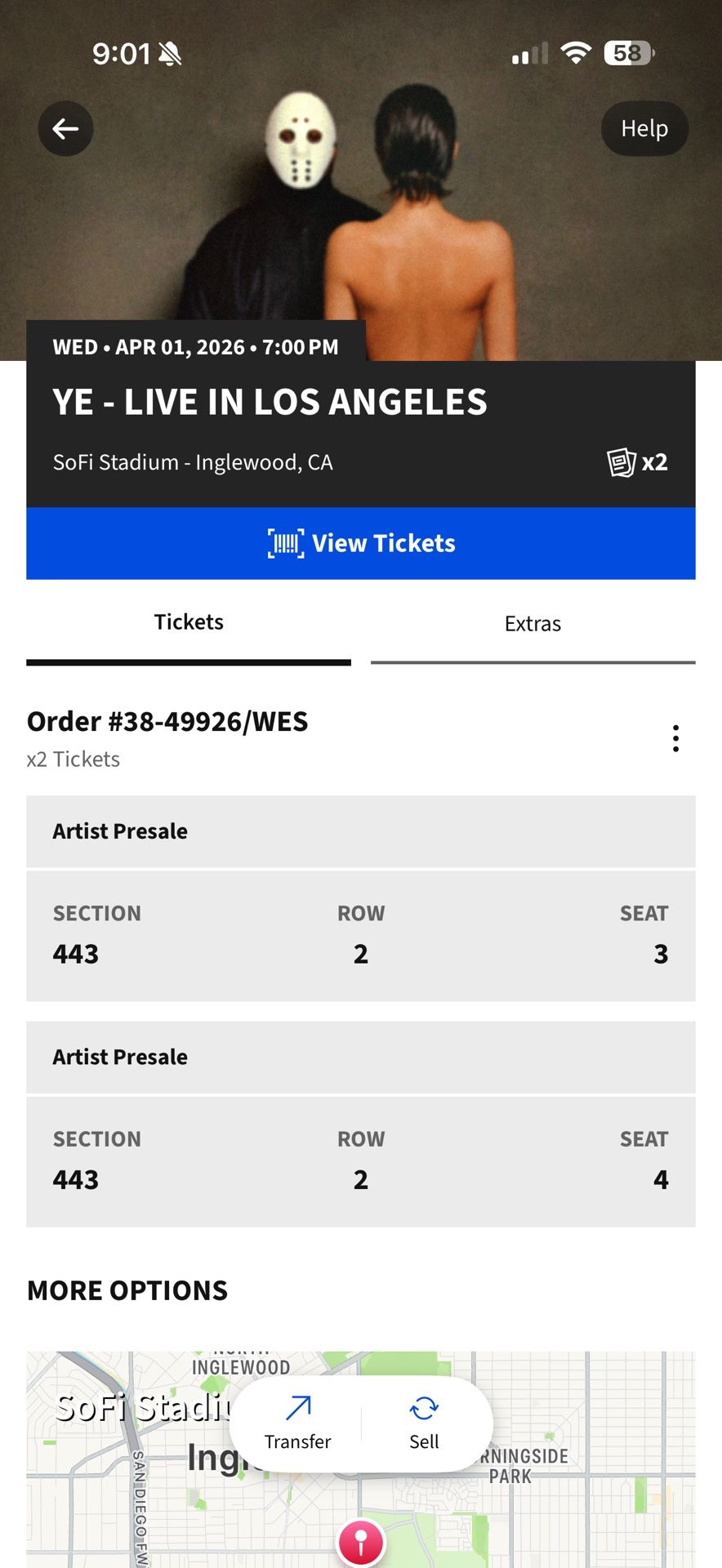The height and width of the screenshot is (1568, 722).
Task: Select the ticket for seat 3
Action: [361, 936]
